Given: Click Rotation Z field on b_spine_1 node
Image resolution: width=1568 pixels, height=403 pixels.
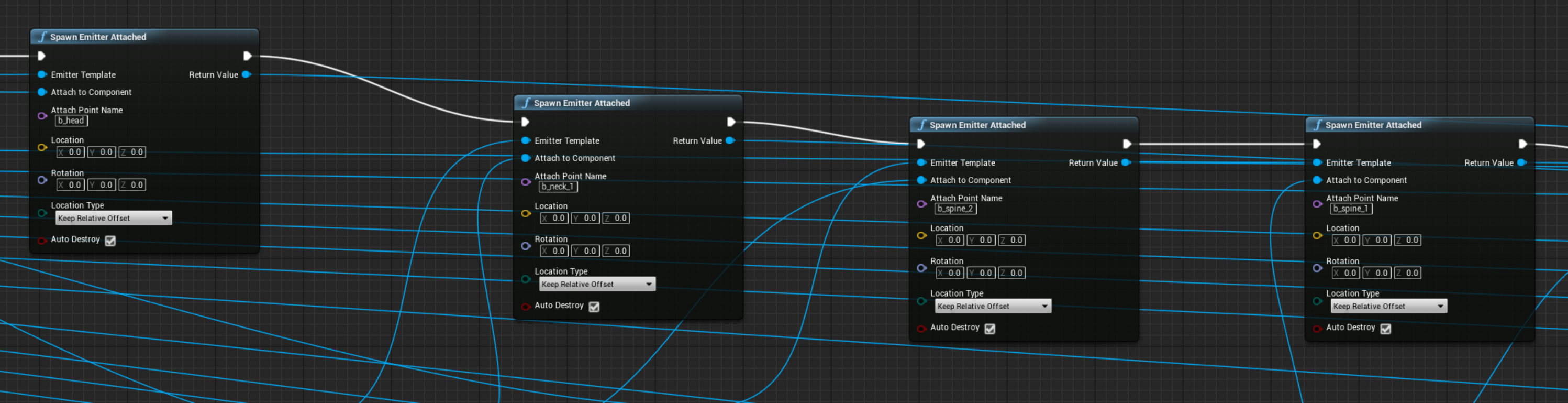Looking at the screenshot, I should [1407, 273].
